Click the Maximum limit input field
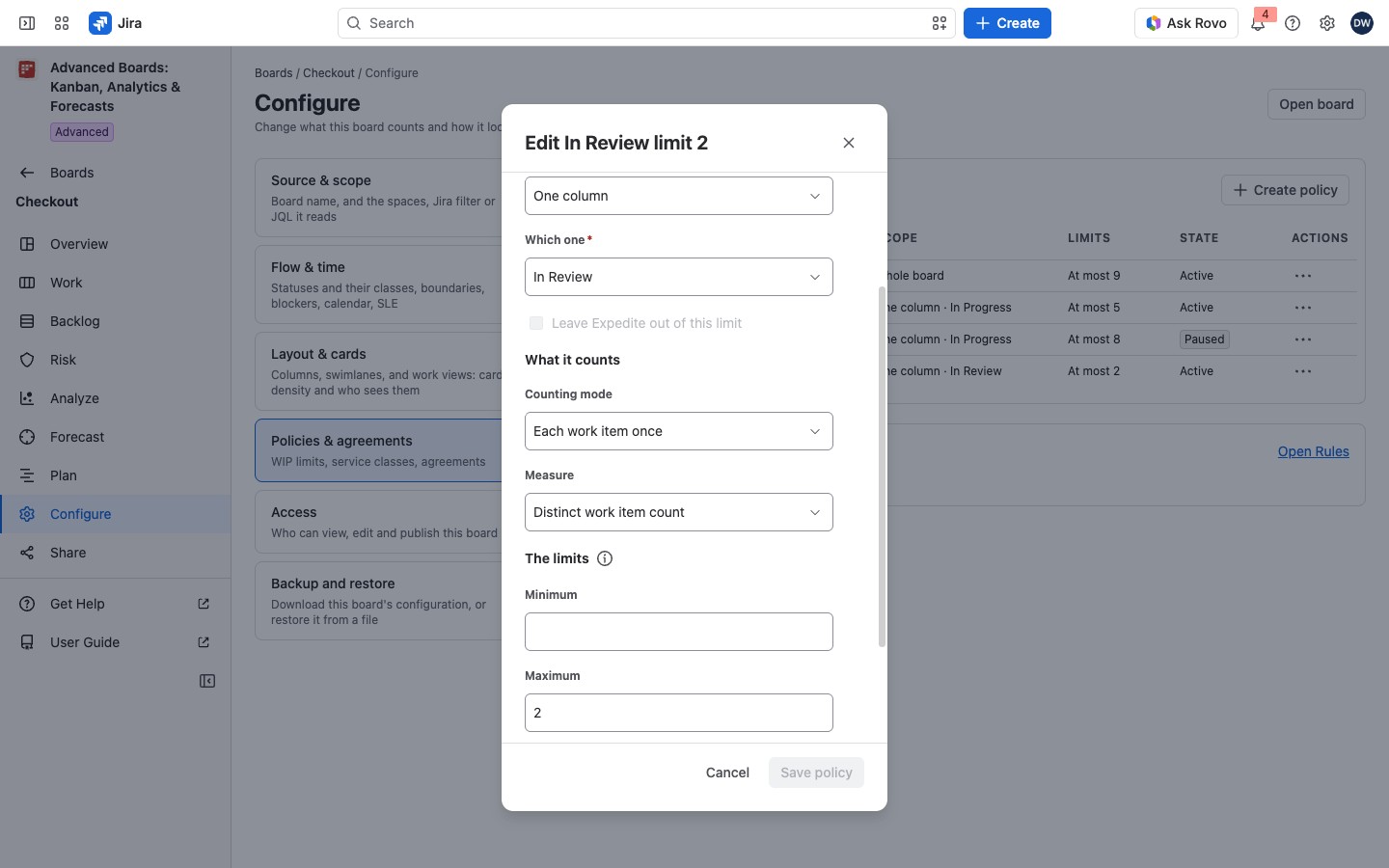Image resolution: width=1389 pixels, height=868 pixels. [679, 713]
